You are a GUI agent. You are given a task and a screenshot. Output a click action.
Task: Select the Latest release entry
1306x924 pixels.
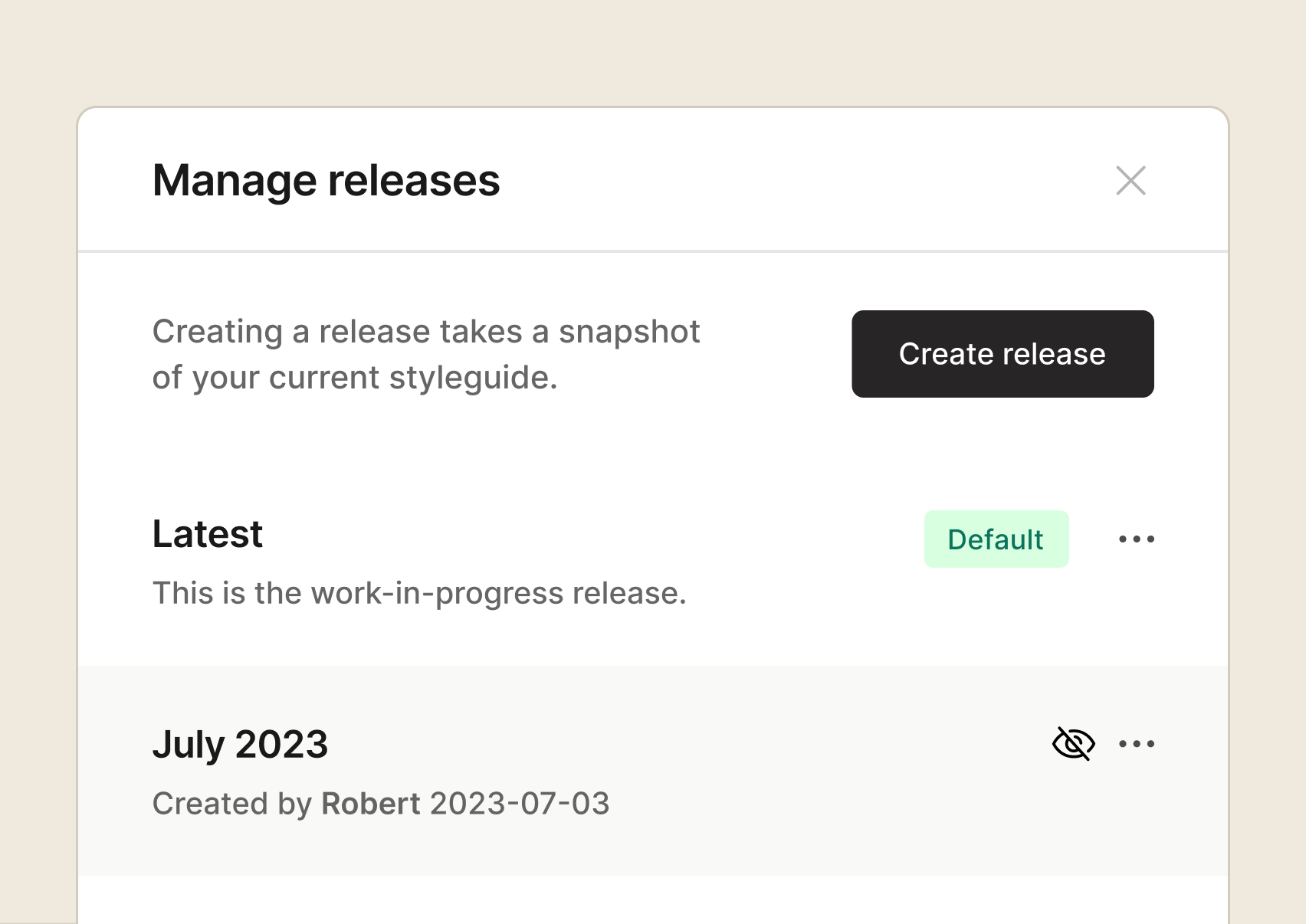pos(208,534)
